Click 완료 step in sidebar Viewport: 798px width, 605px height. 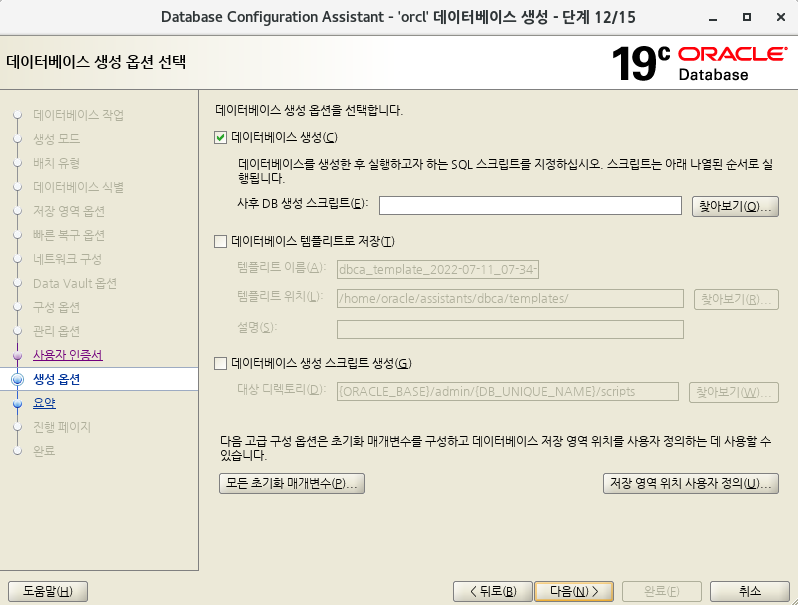(x=44, y=451)
